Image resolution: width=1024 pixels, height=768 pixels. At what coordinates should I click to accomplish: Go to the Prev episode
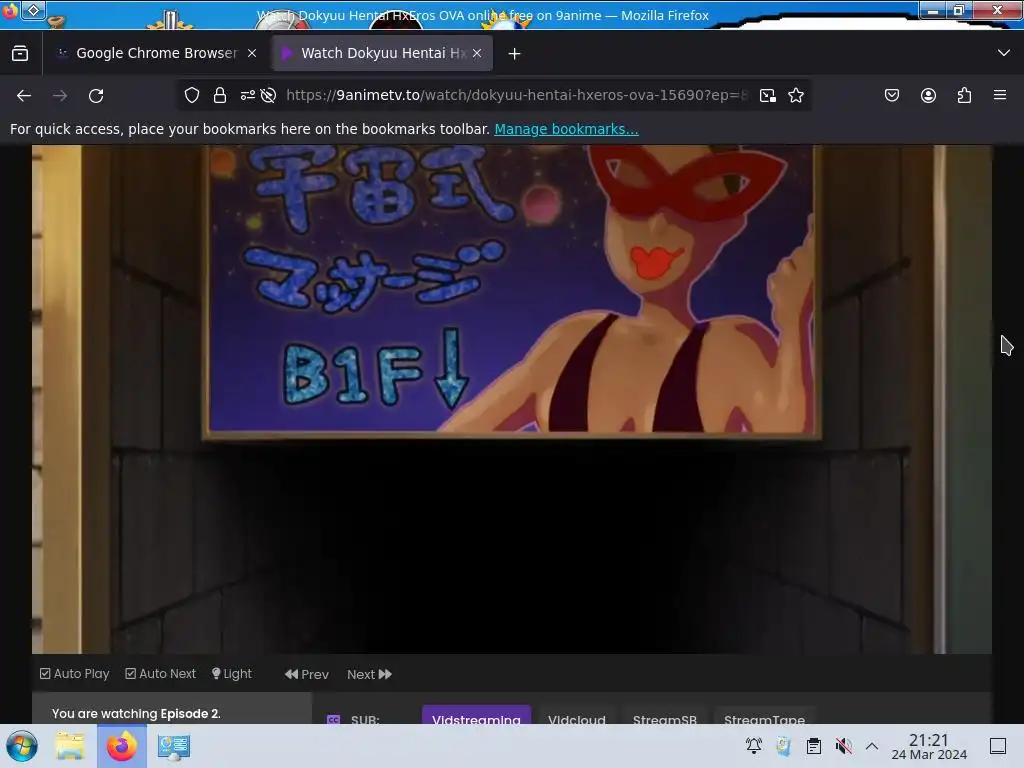(307, 674)
